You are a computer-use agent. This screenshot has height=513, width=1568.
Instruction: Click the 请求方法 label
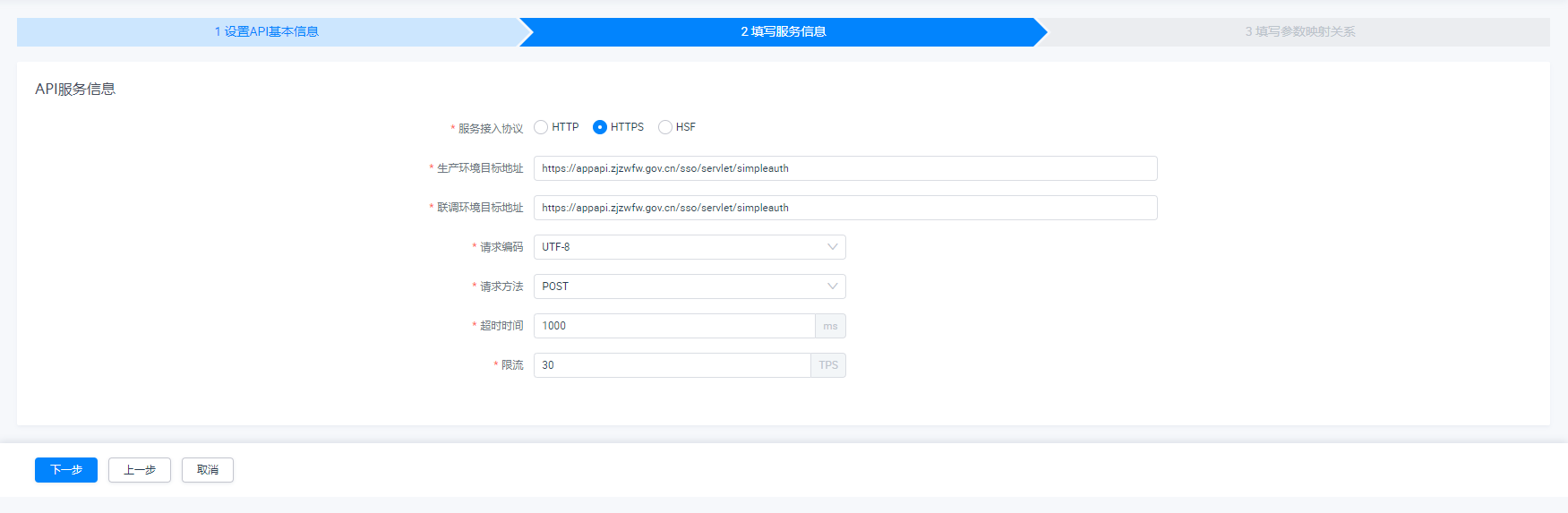tap(501, 286)
